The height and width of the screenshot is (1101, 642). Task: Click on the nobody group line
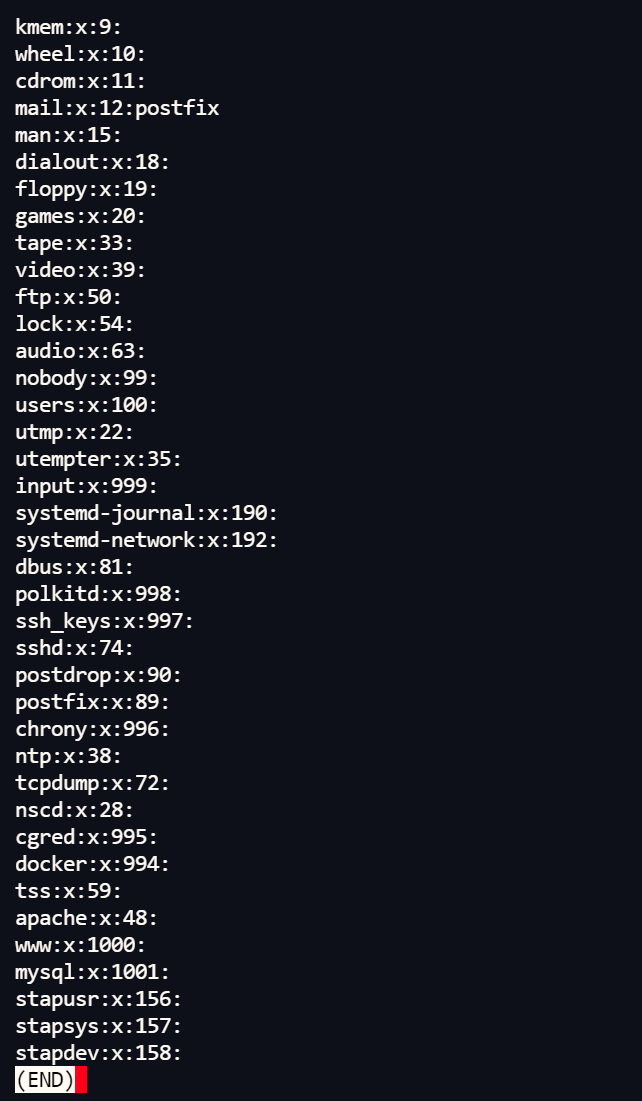87,378
